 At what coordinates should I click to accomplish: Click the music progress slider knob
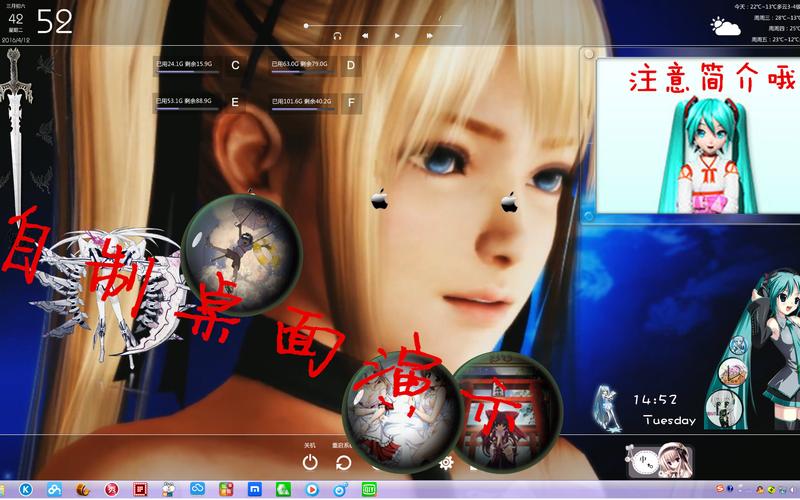pyautogui.click(x=306, y=25)
